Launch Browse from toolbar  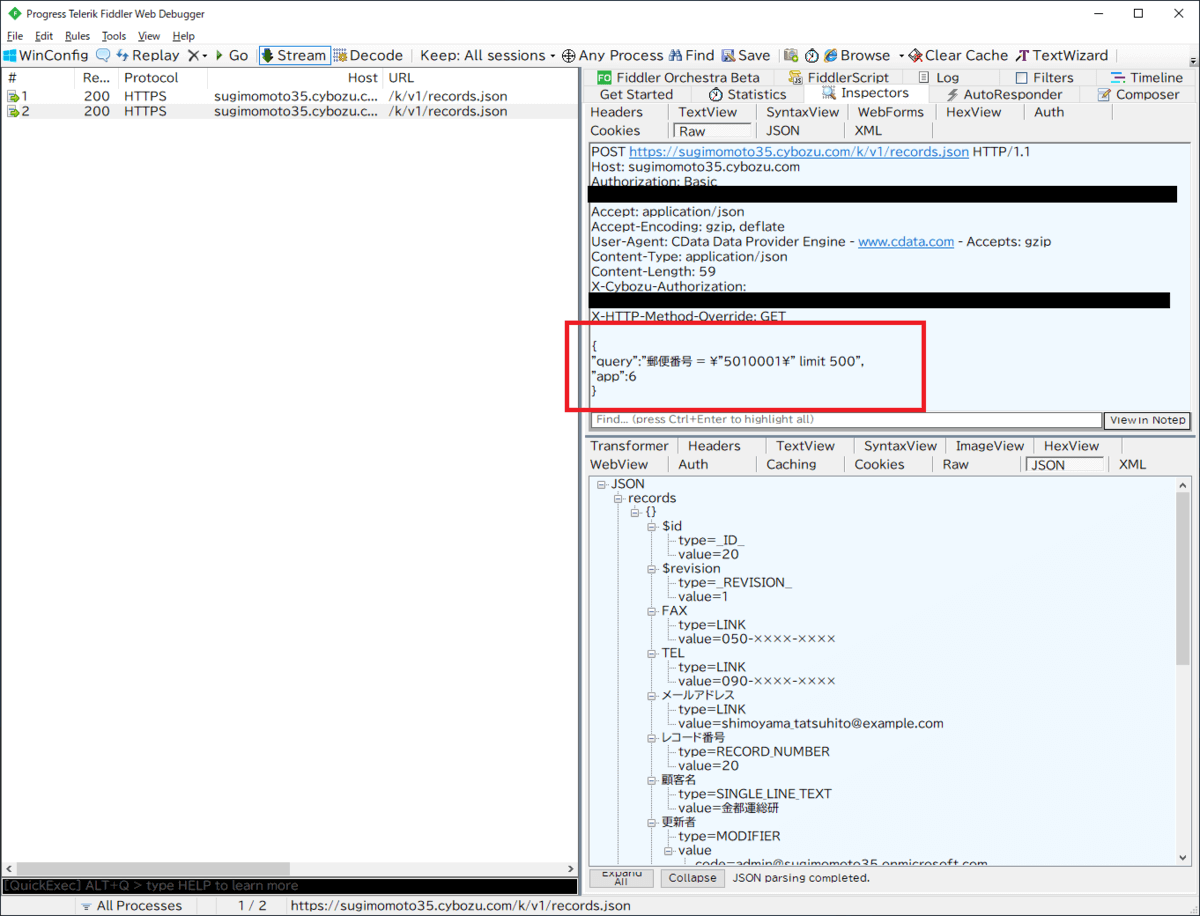click(857, 56)
